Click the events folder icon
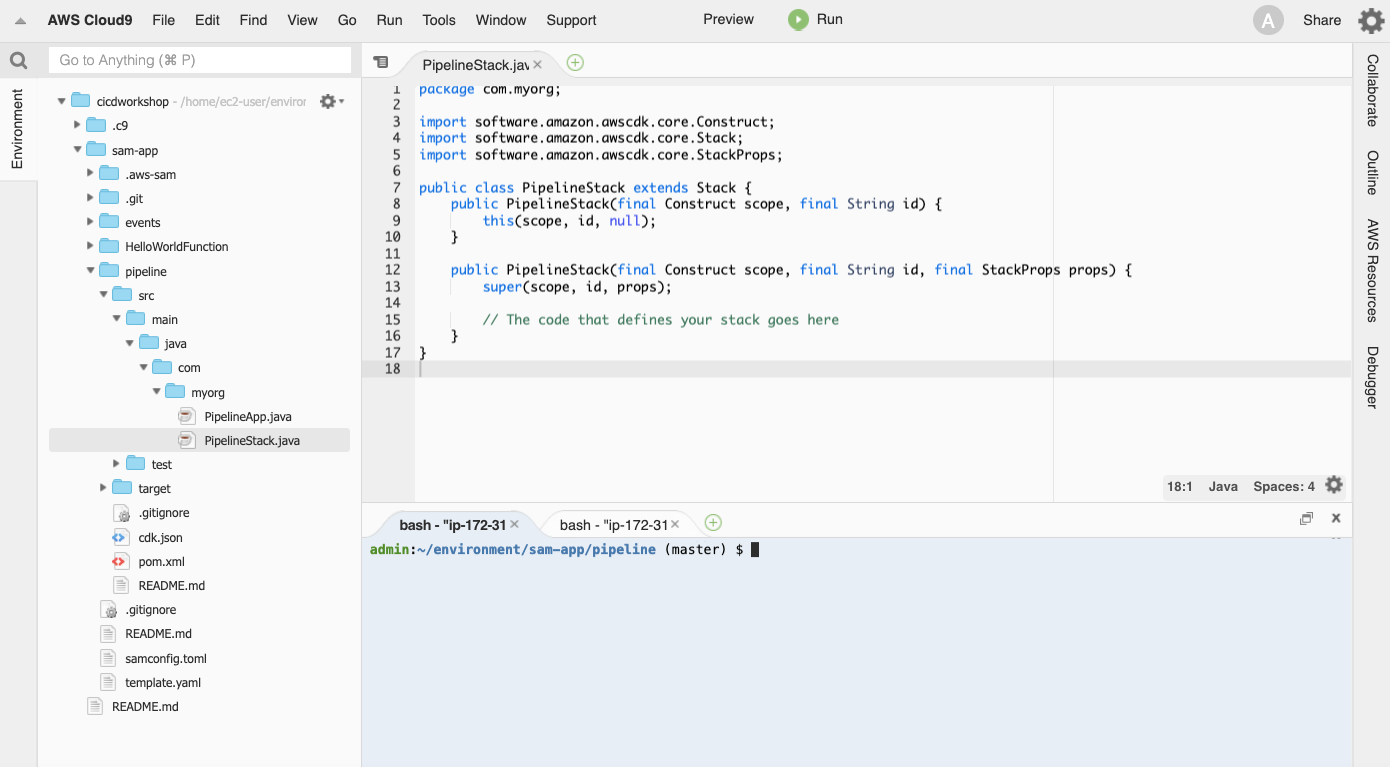 [109, 222]
